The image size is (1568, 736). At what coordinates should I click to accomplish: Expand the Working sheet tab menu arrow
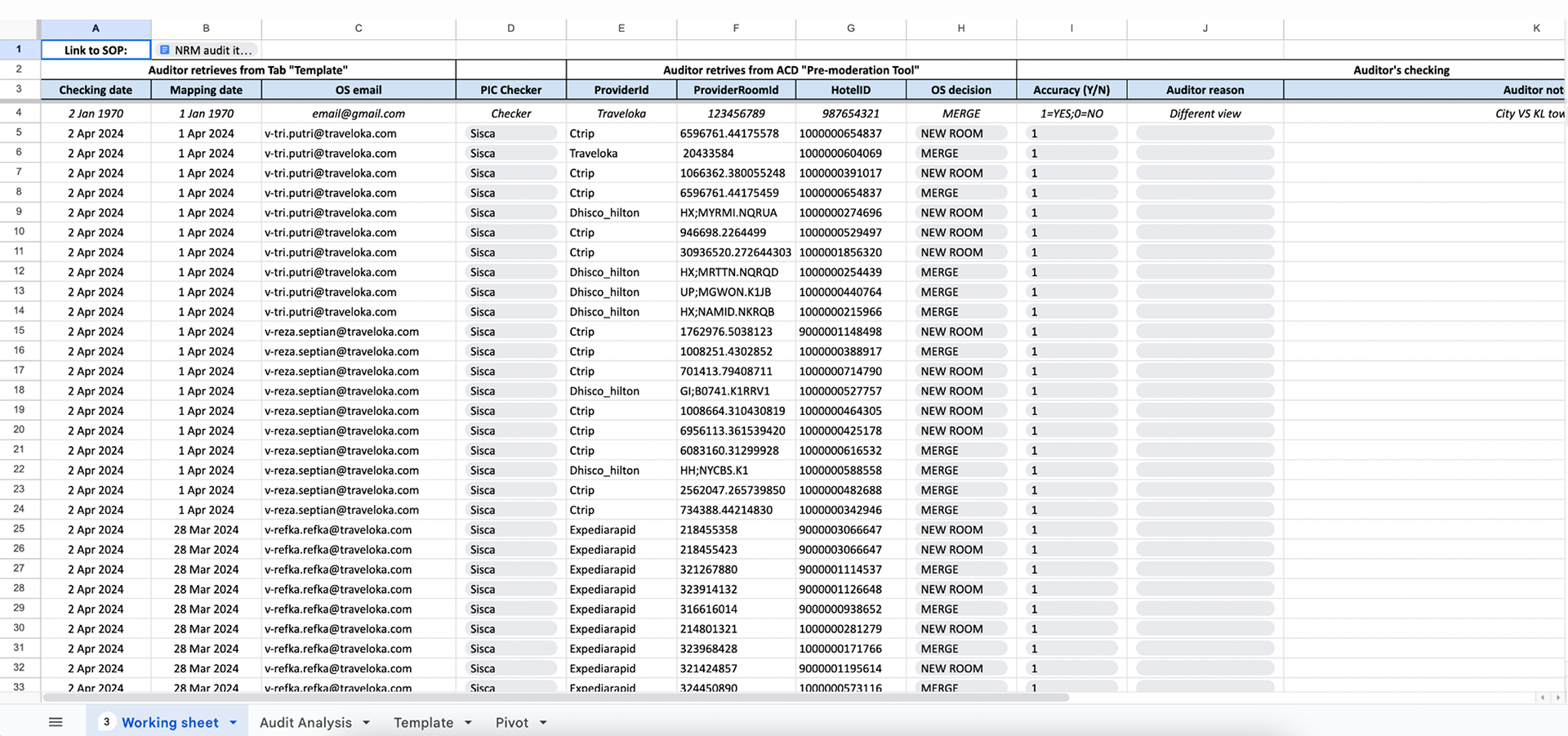click(233, 722)
